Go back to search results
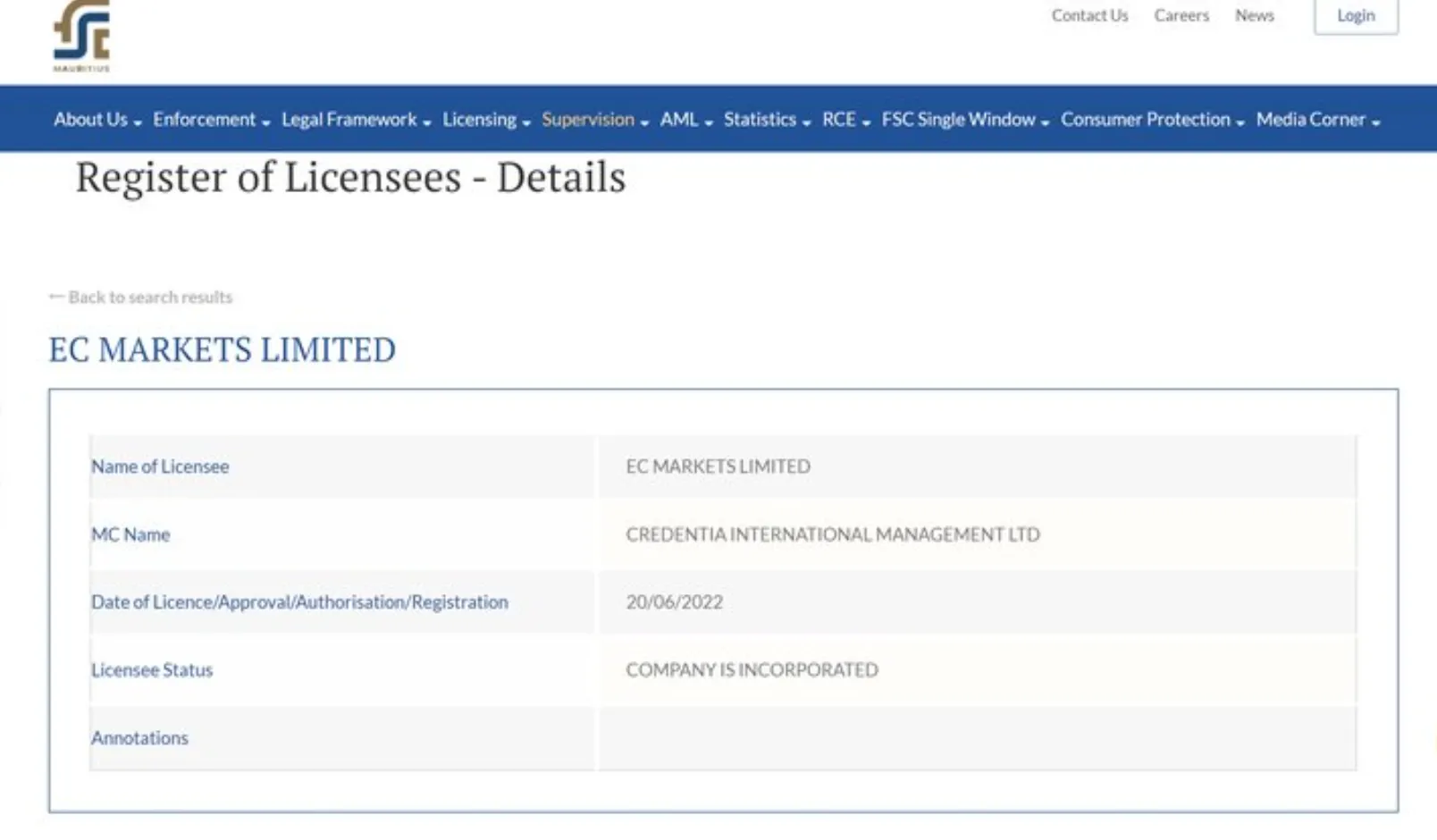This screenshot has height=840, width=1437. point(141,298)
